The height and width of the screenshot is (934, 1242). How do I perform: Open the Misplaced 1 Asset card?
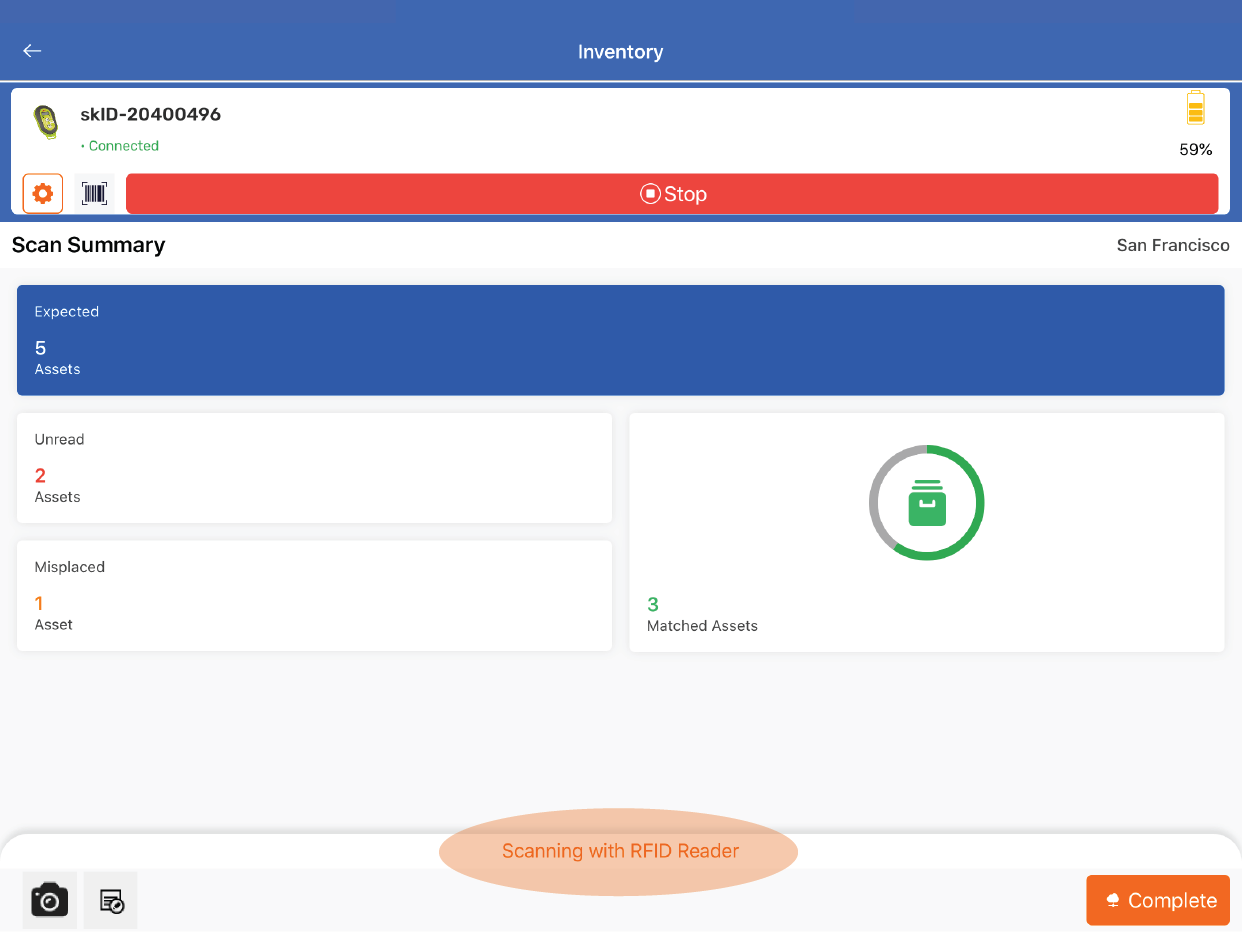314,596
